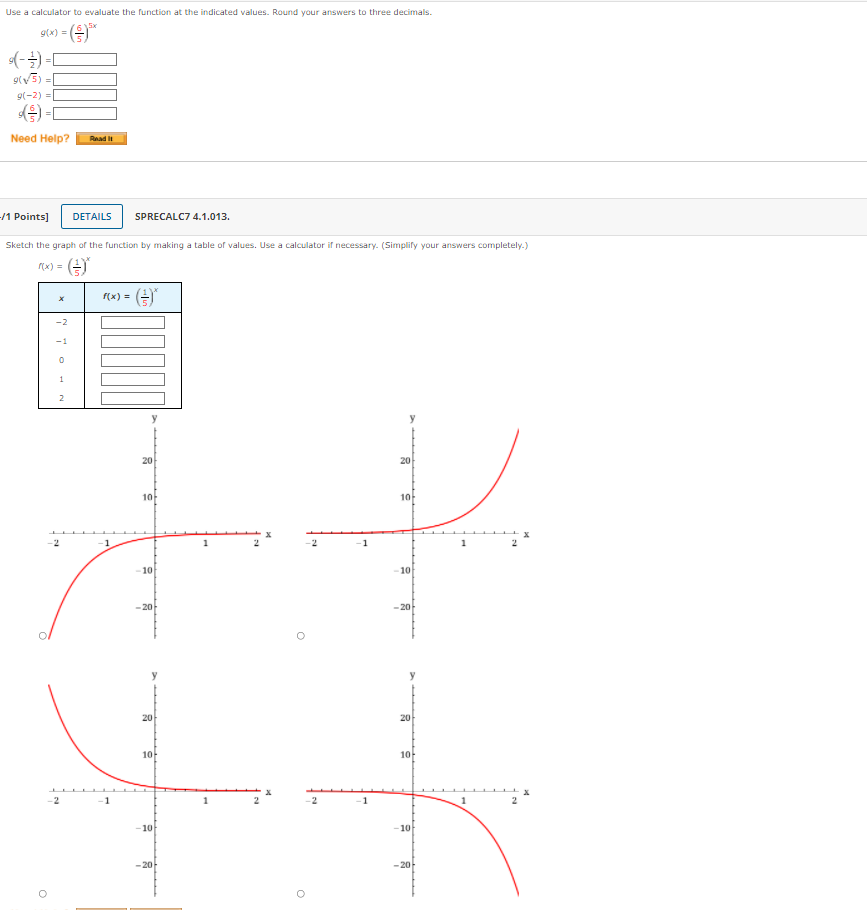
Task: Focus the table input for x = 0
Action: (132, 360)
